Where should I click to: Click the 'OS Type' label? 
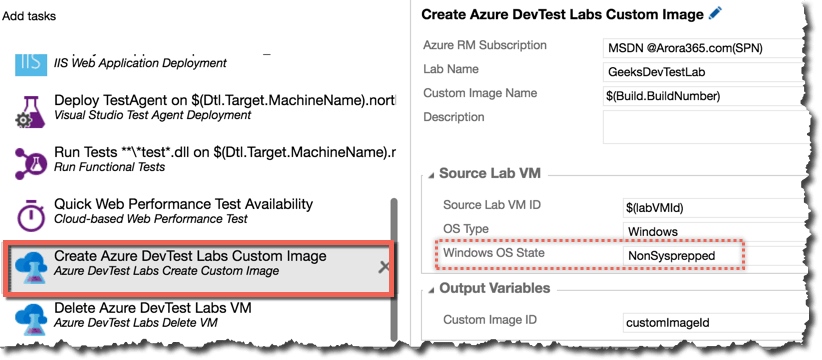pyautogui.click(x=466, y=229)
